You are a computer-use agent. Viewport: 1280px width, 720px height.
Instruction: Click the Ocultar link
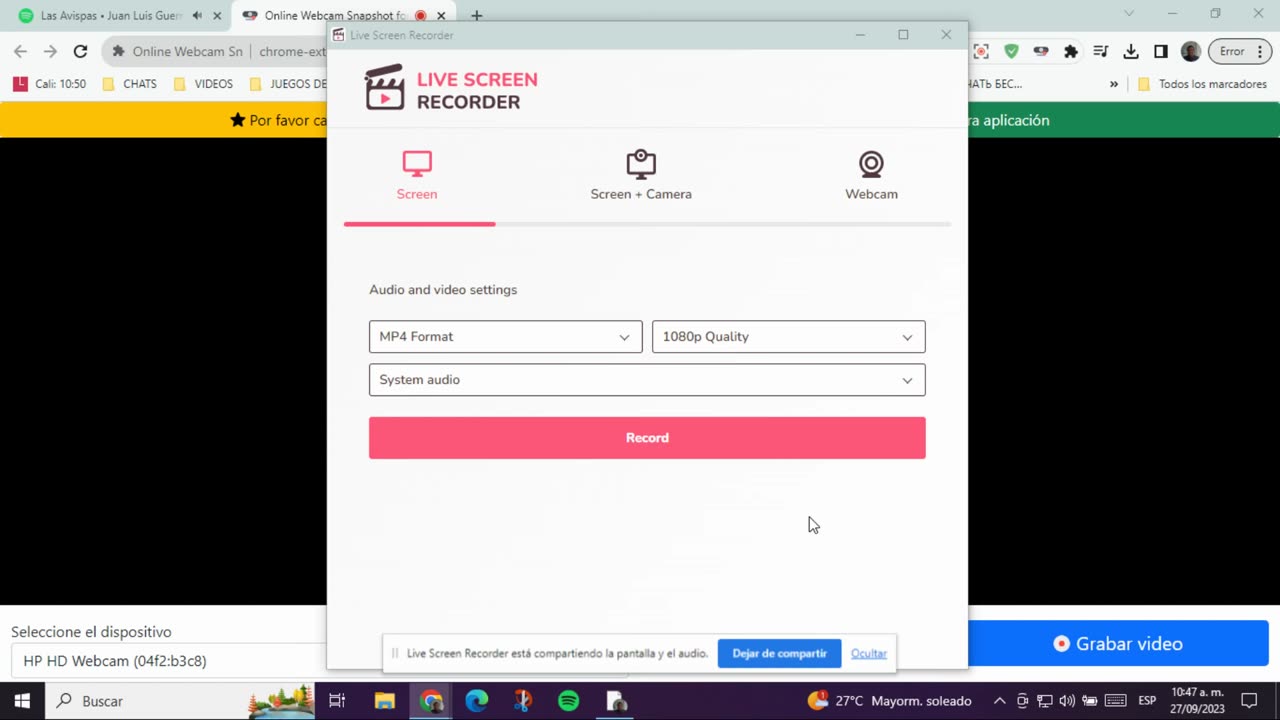coord(869,654)
